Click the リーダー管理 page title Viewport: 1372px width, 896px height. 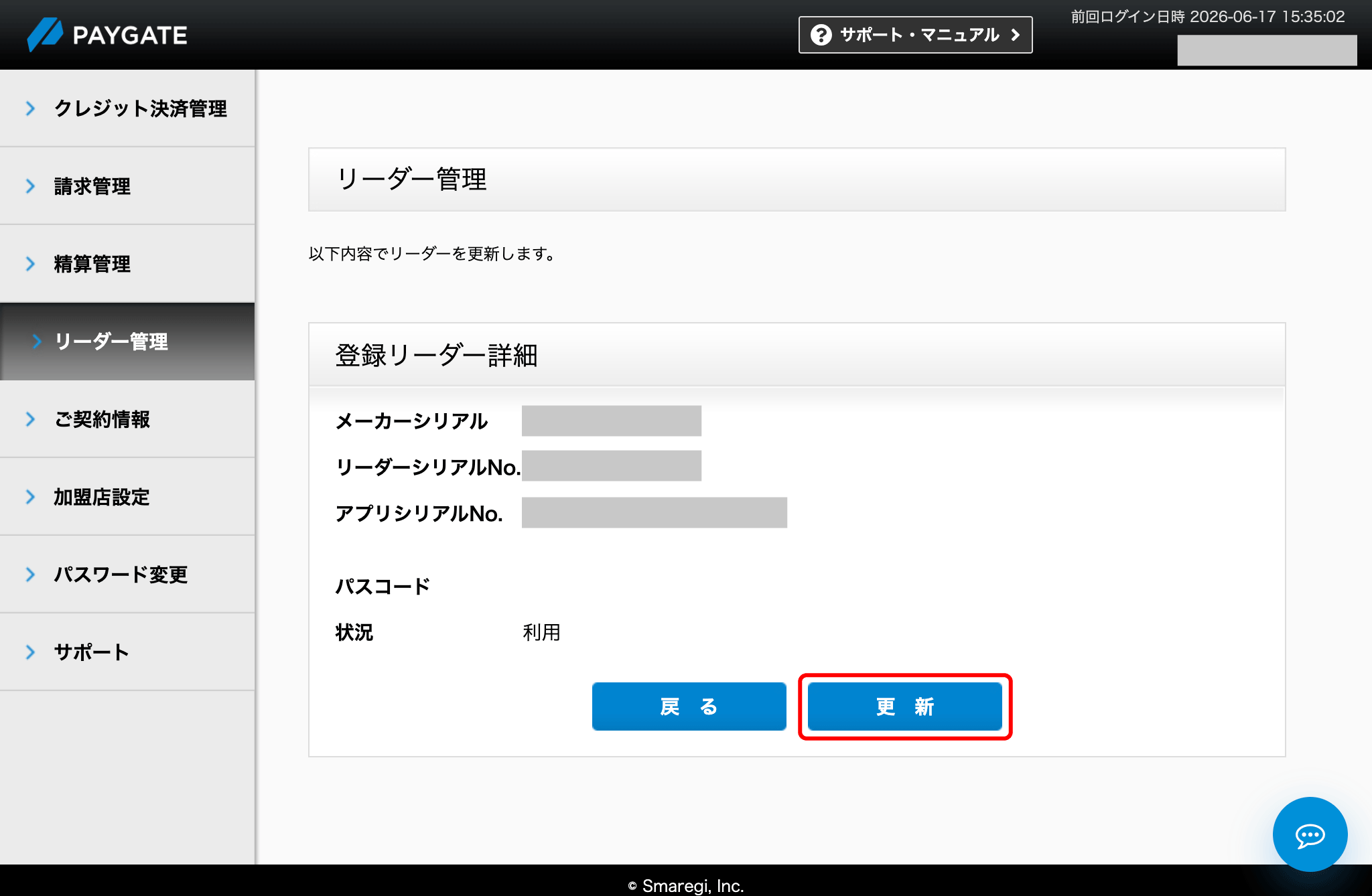[x=411, y=179]
